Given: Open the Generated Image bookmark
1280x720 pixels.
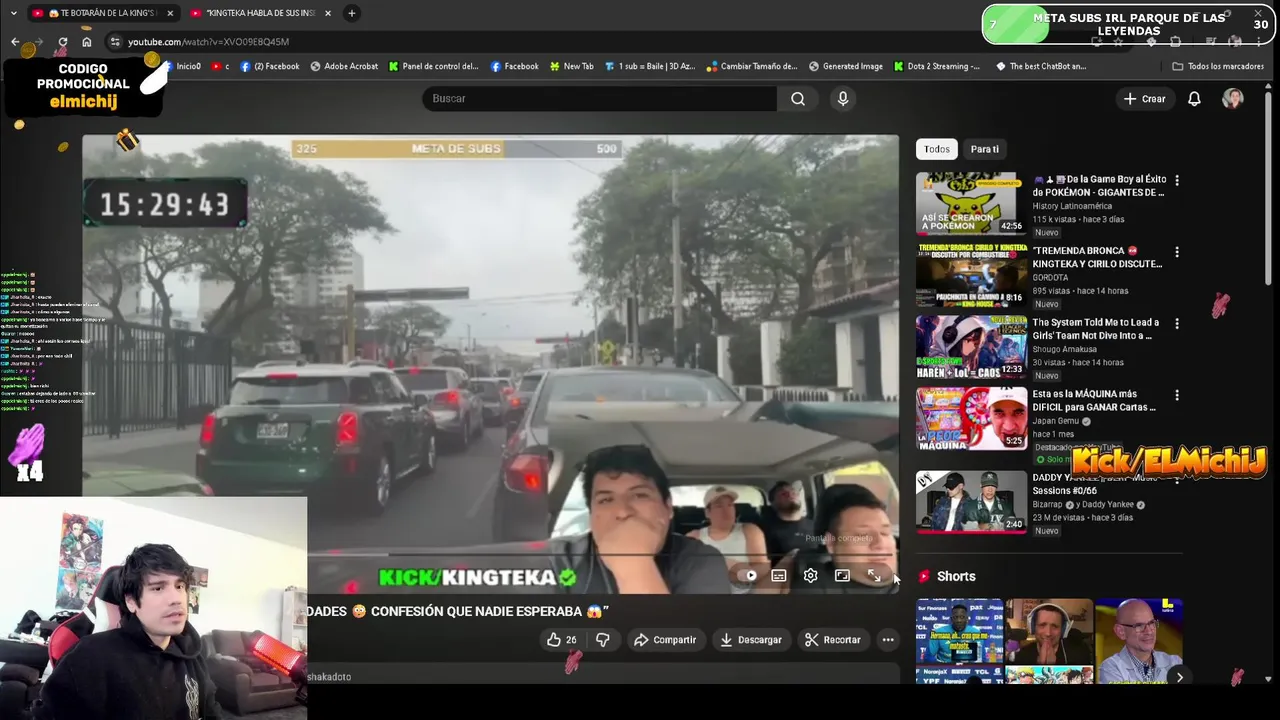Looking at the screenshot, I should tap(845, 66).
